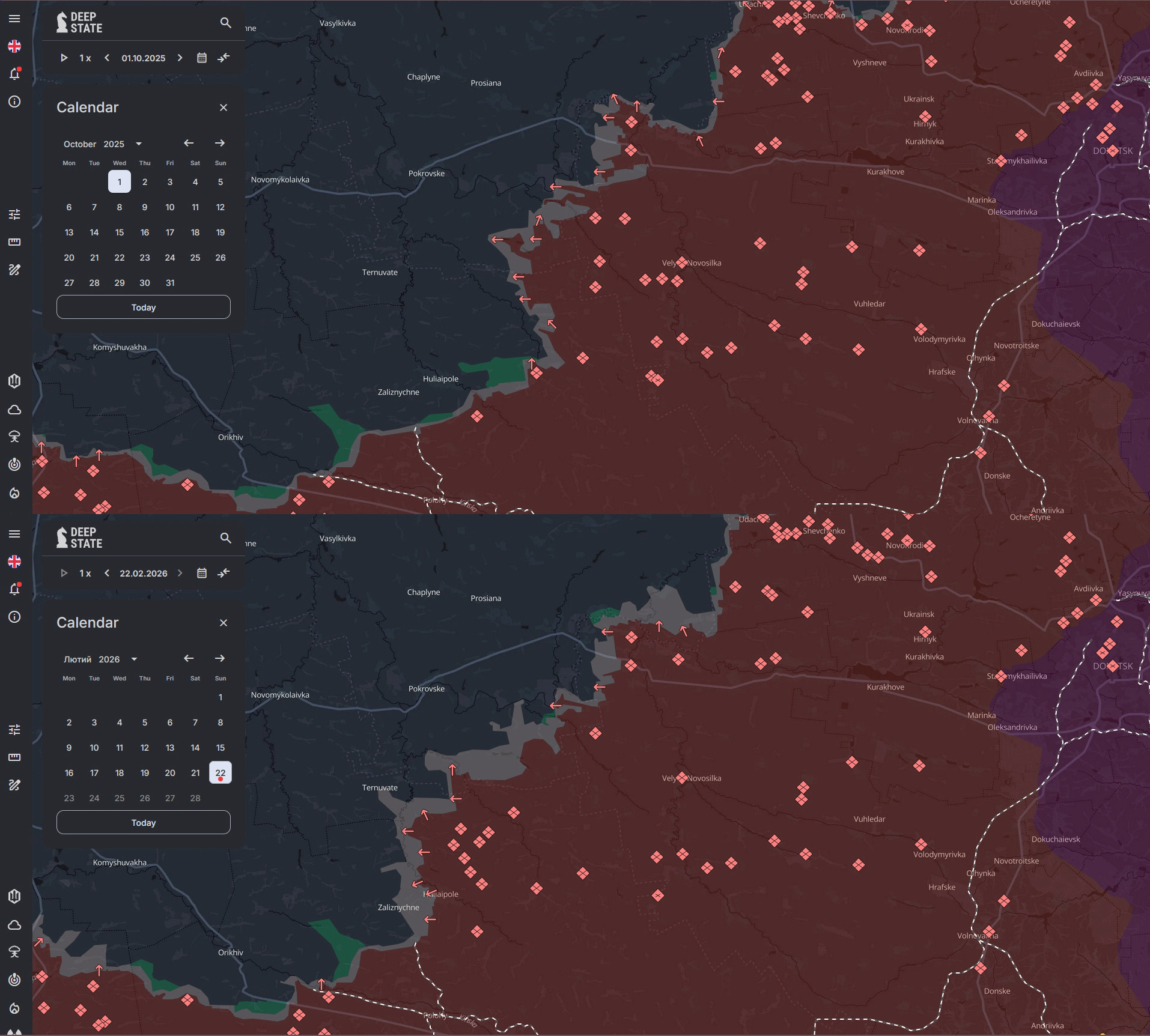Select the drawing pencil tool in 22.02.2026 view
Screen dimensions: 1150x1036
click(x=14, y=785)
